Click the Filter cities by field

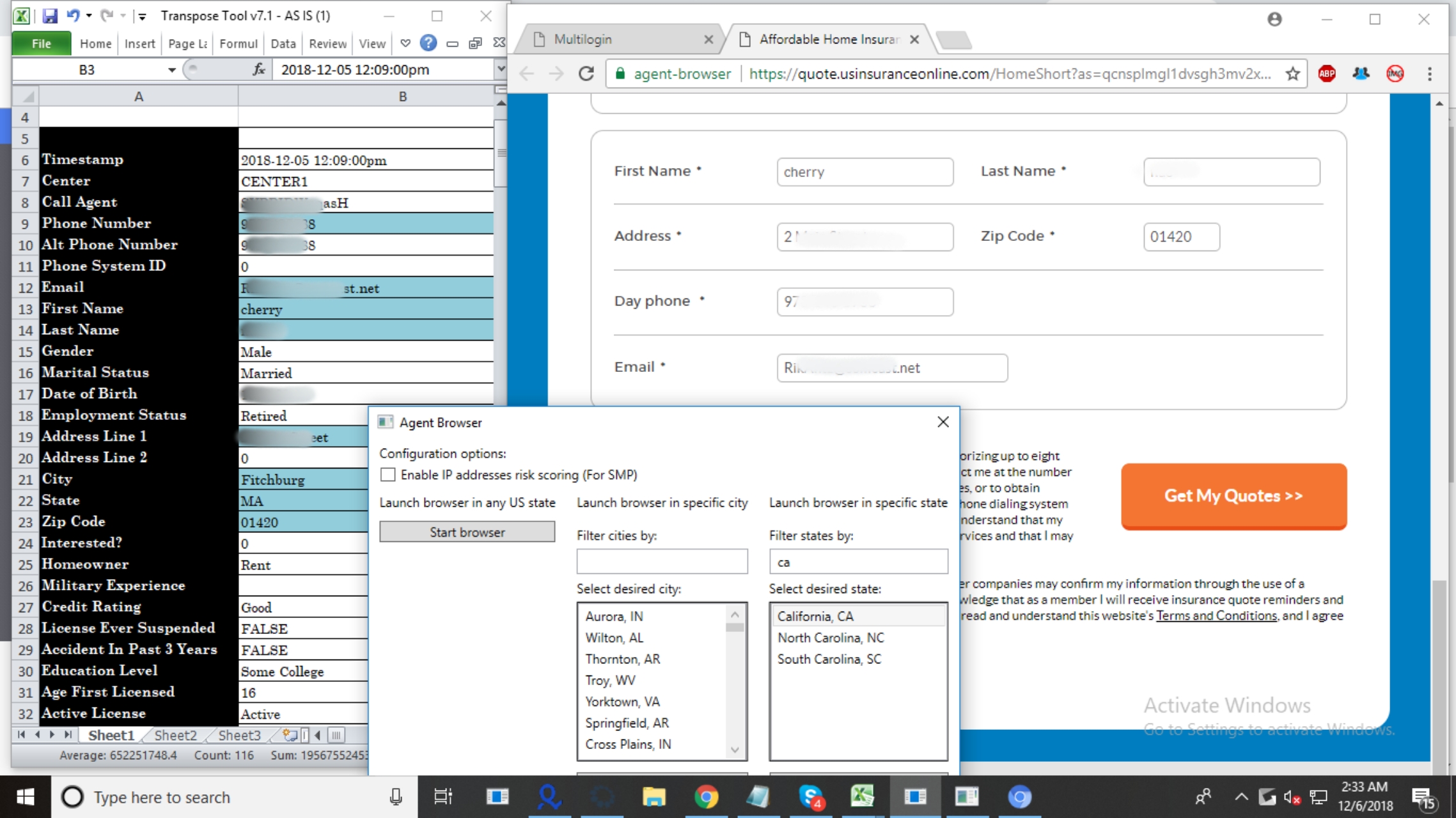coord(662,562)
